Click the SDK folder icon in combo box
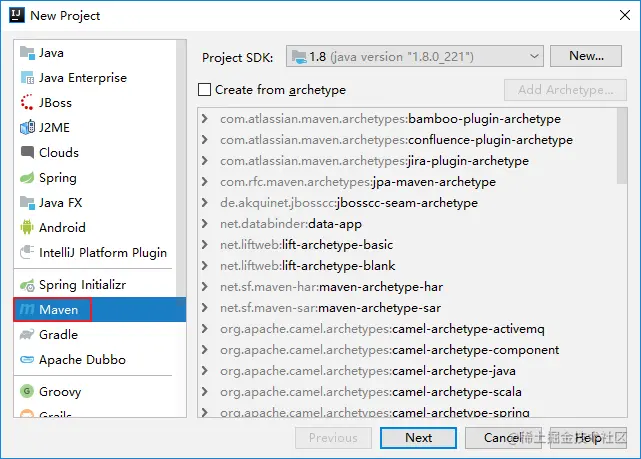Image resolution: width=641 pixels, height=459 pixels. coord(299,57)
